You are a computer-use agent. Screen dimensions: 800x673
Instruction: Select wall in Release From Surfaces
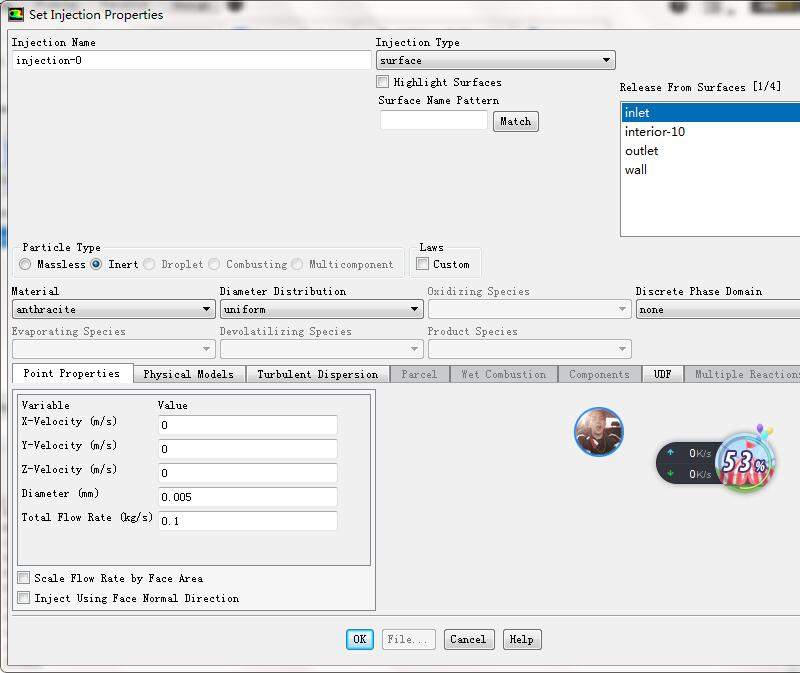(x=711, y=169)
